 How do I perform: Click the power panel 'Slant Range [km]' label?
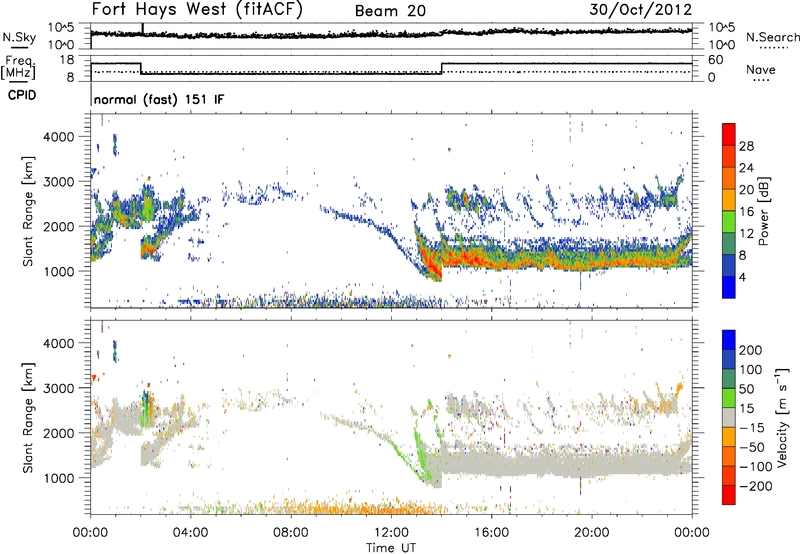28,211
